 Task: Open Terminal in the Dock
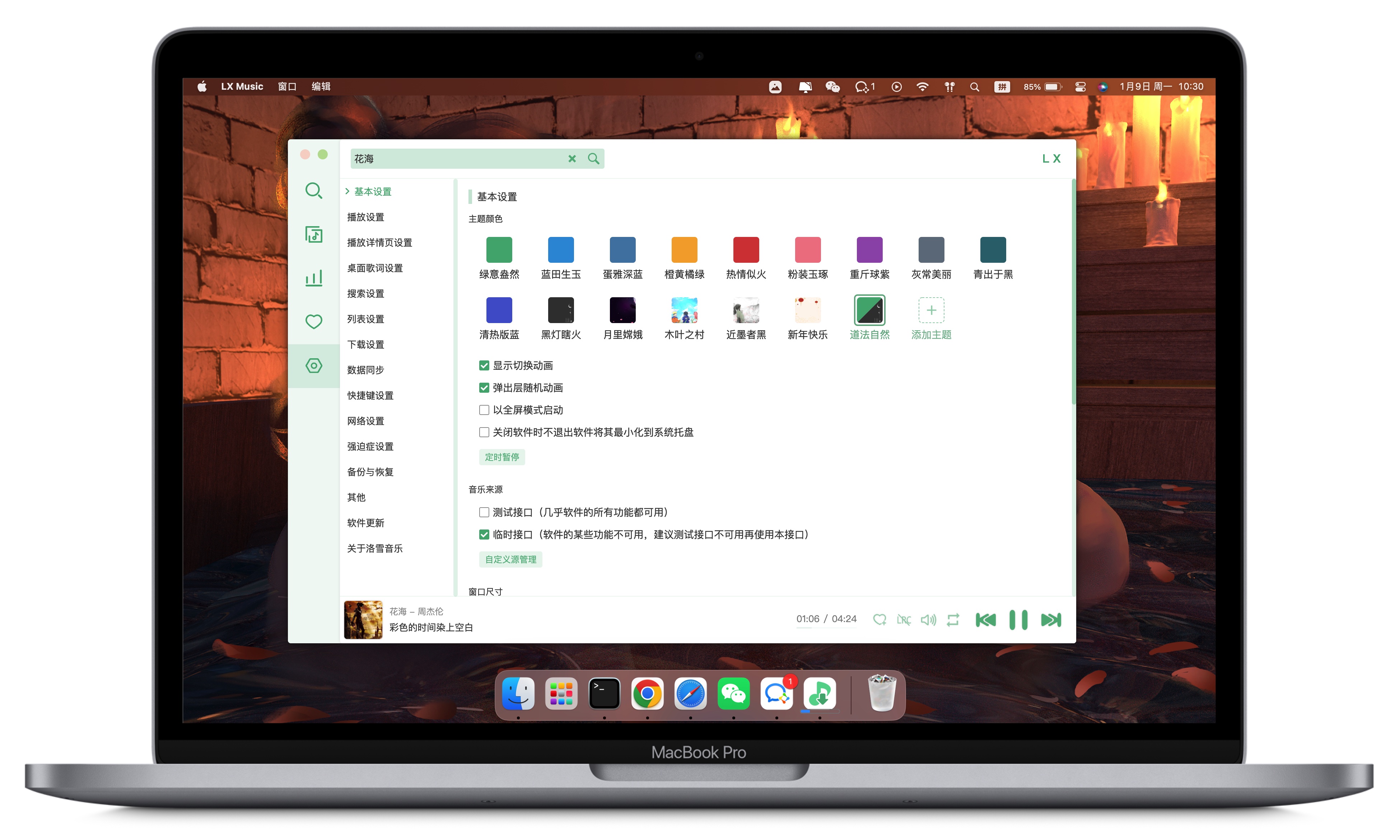(604, 694)
